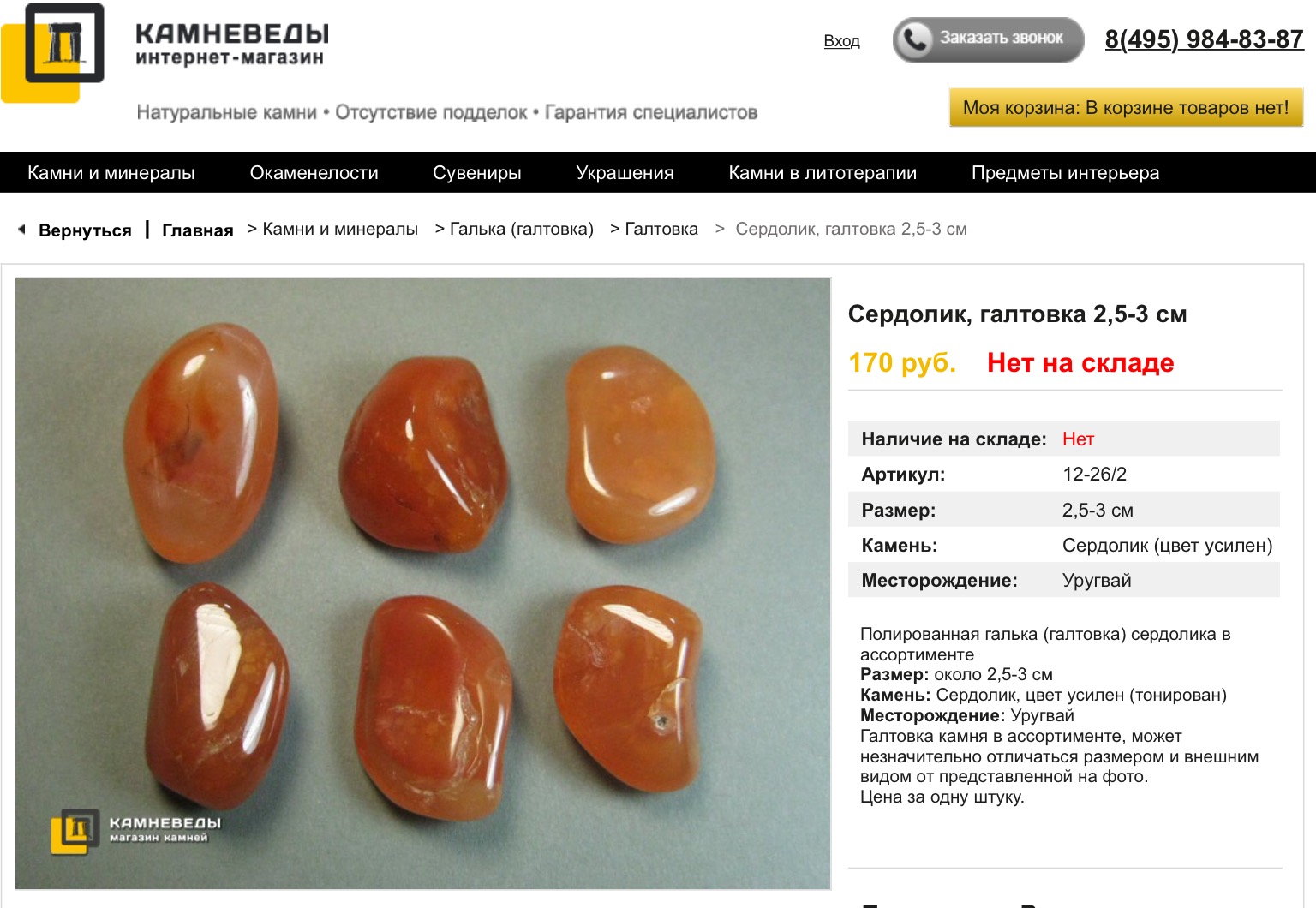This screenshot has width=1316, height=908.
Task: Open the Окаменелости menu
Action: (x=314, y=173)
